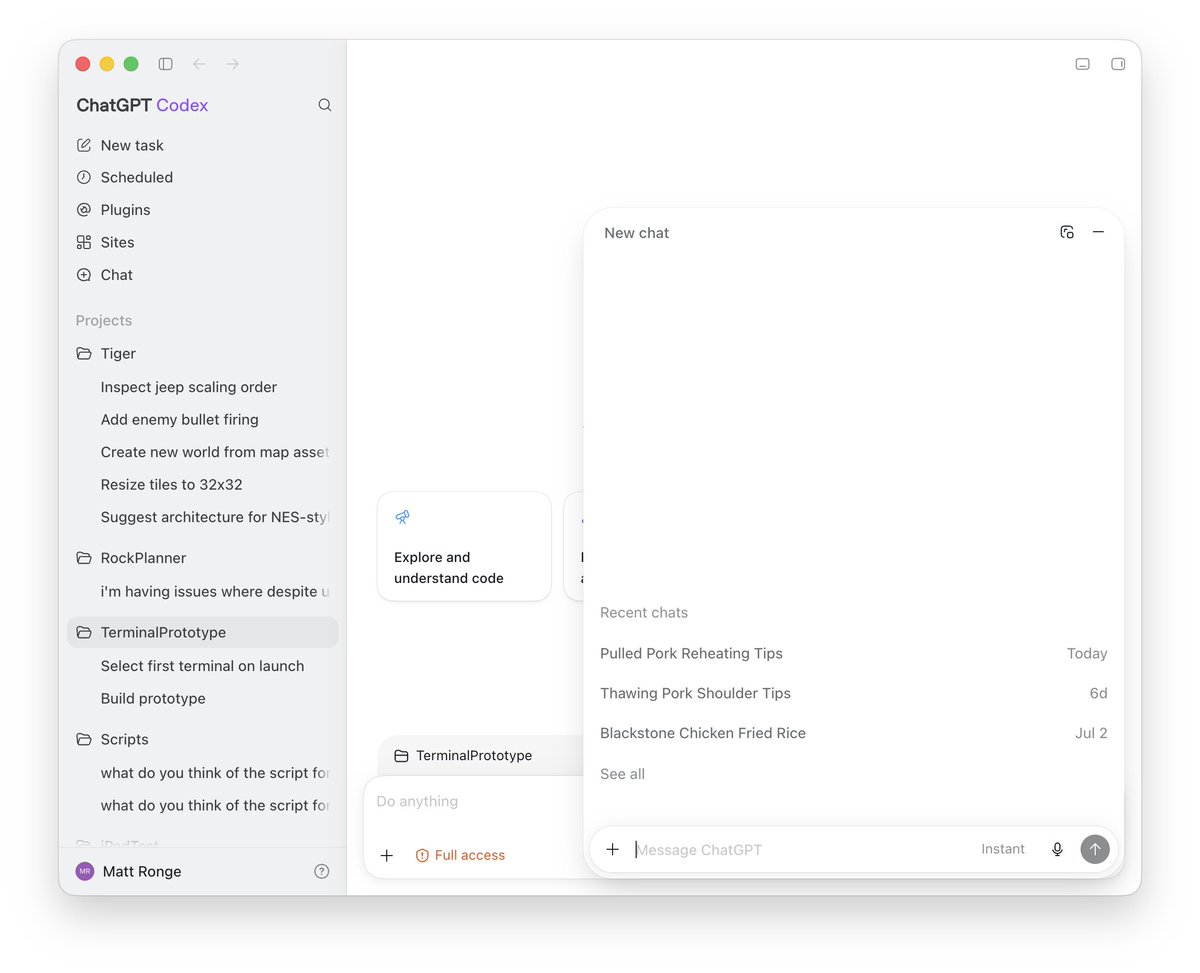Change Full access permission setting

click(x=460, y=855)
